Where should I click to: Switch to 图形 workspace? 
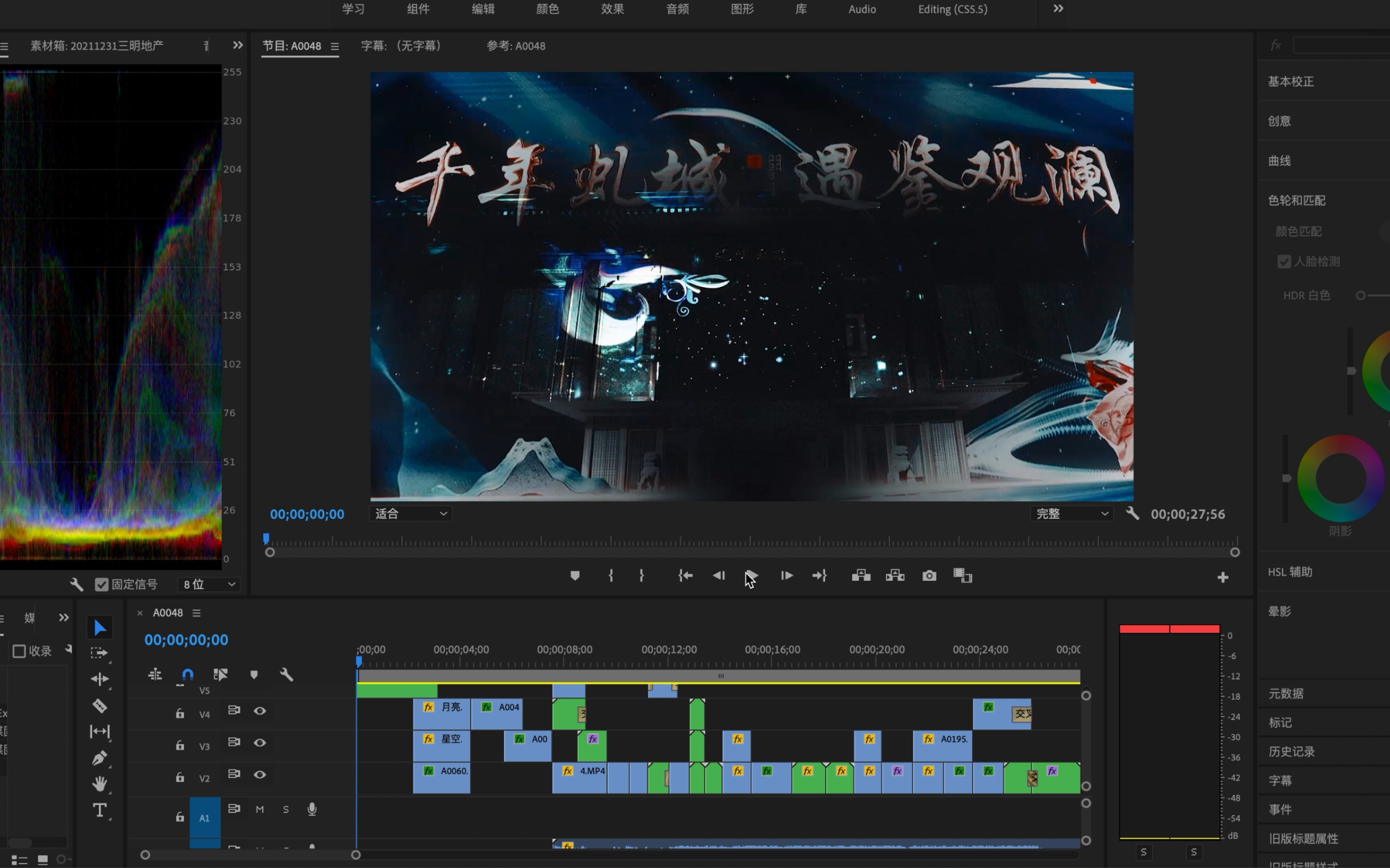tap(742, 8)
